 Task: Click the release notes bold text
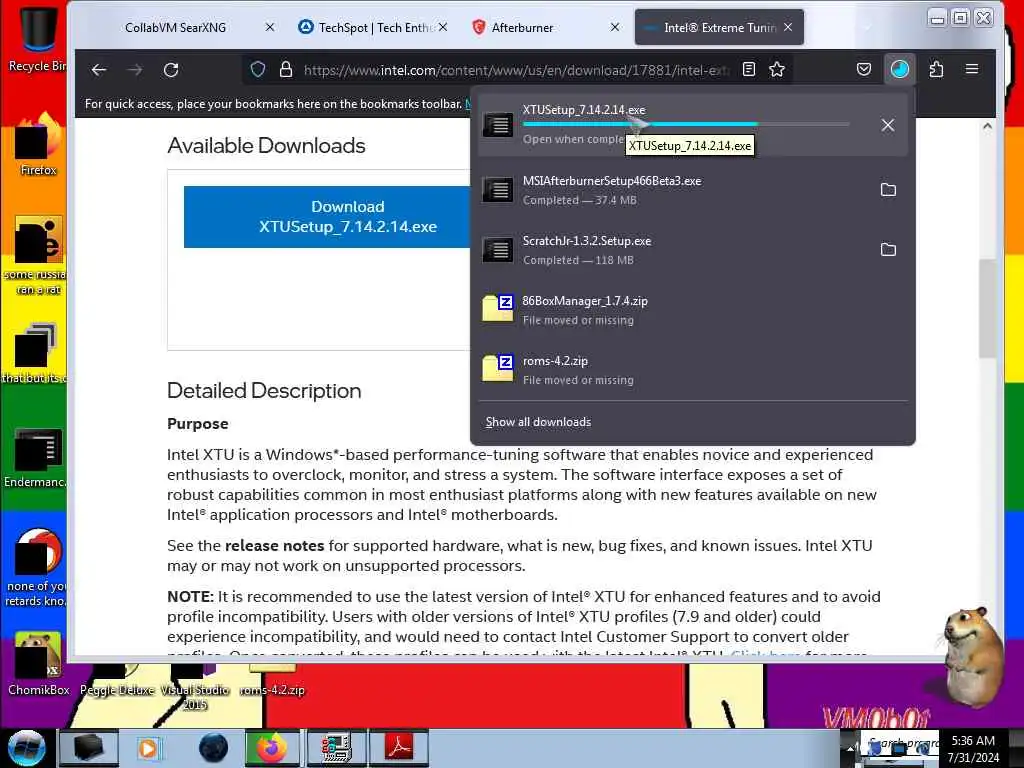274,545
